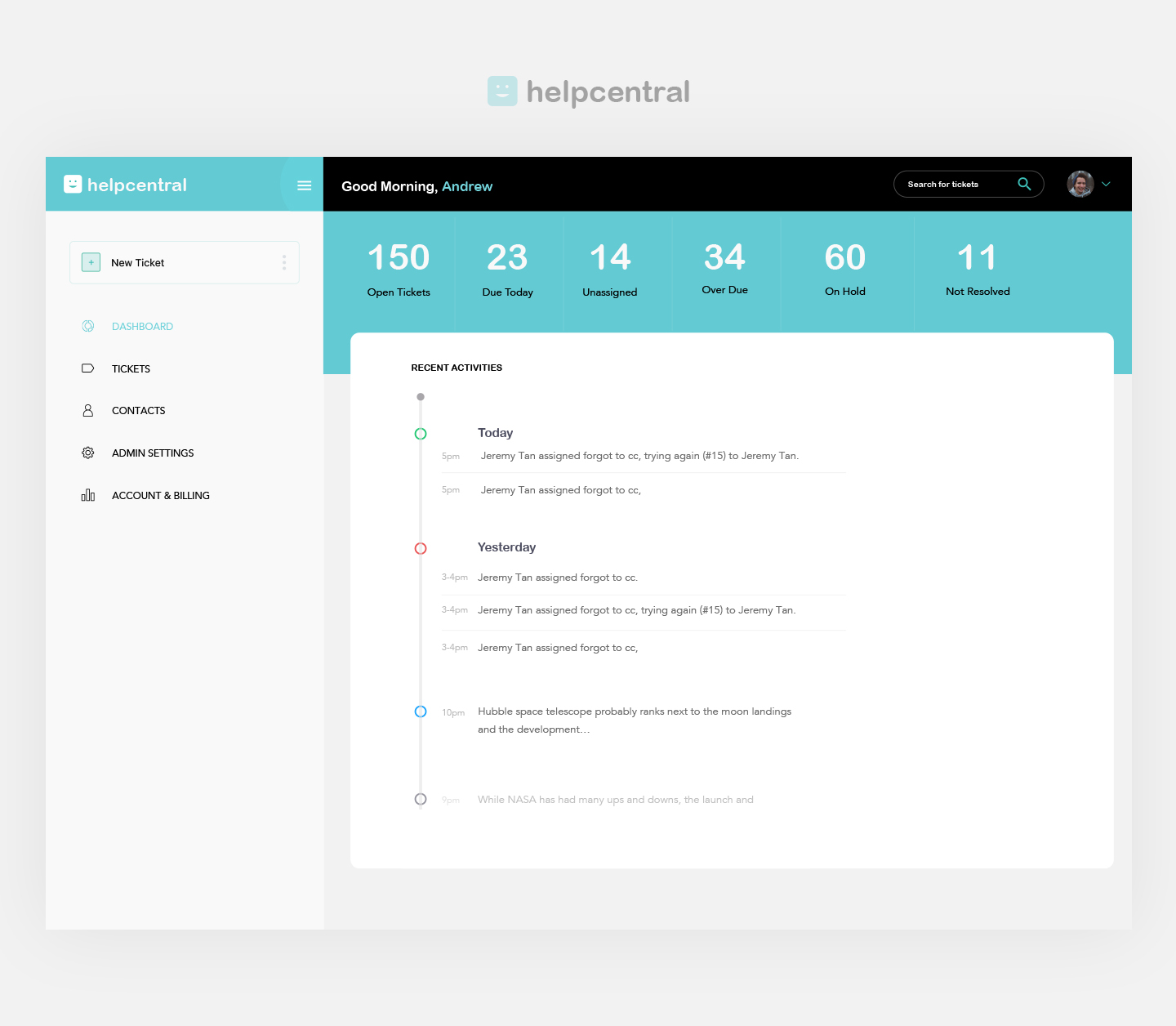The height and width of the screenshot is (1026, 1176).
Task: Go to the Dashboard menu item
Action: tap(142, 326)
